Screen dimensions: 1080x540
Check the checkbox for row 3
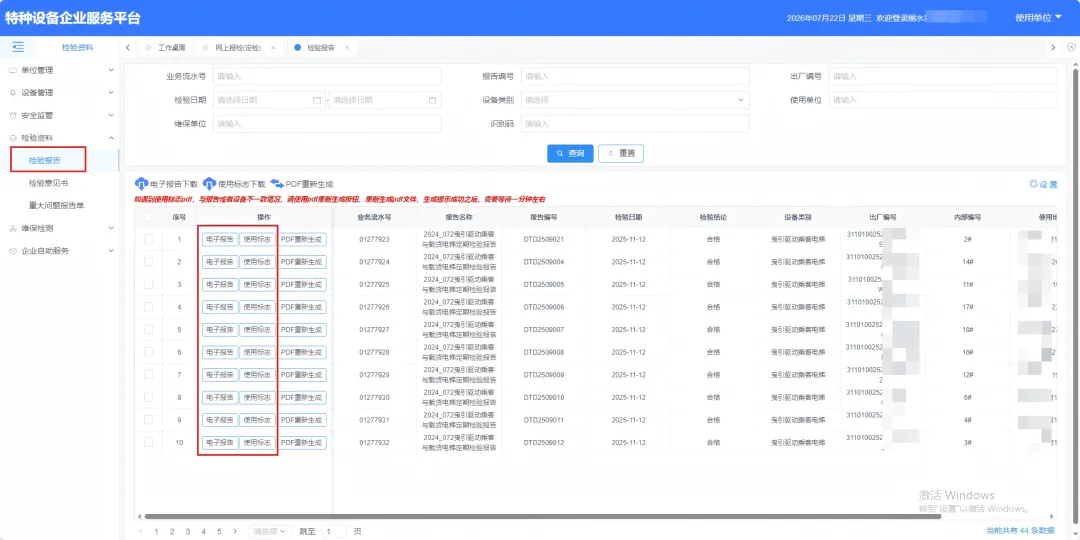(148, 284)
